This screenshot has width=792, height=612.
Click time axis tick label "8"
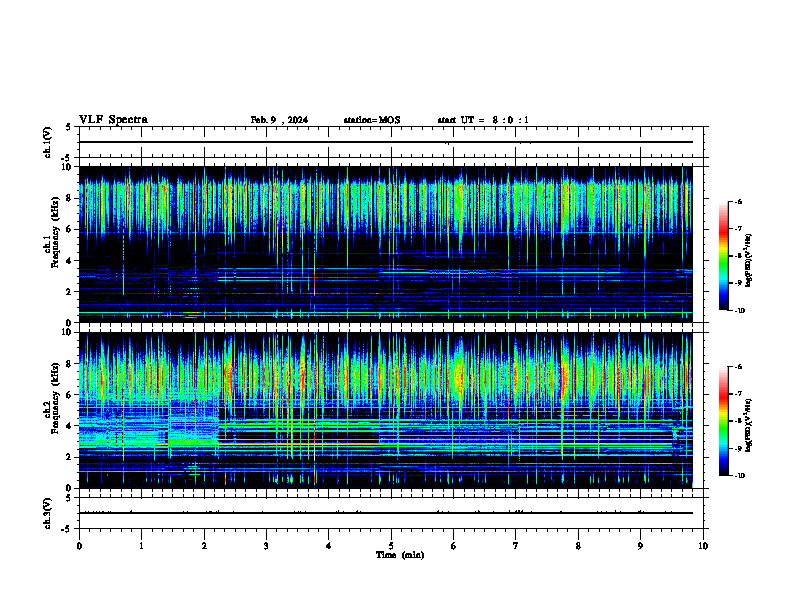pos(578,546)
